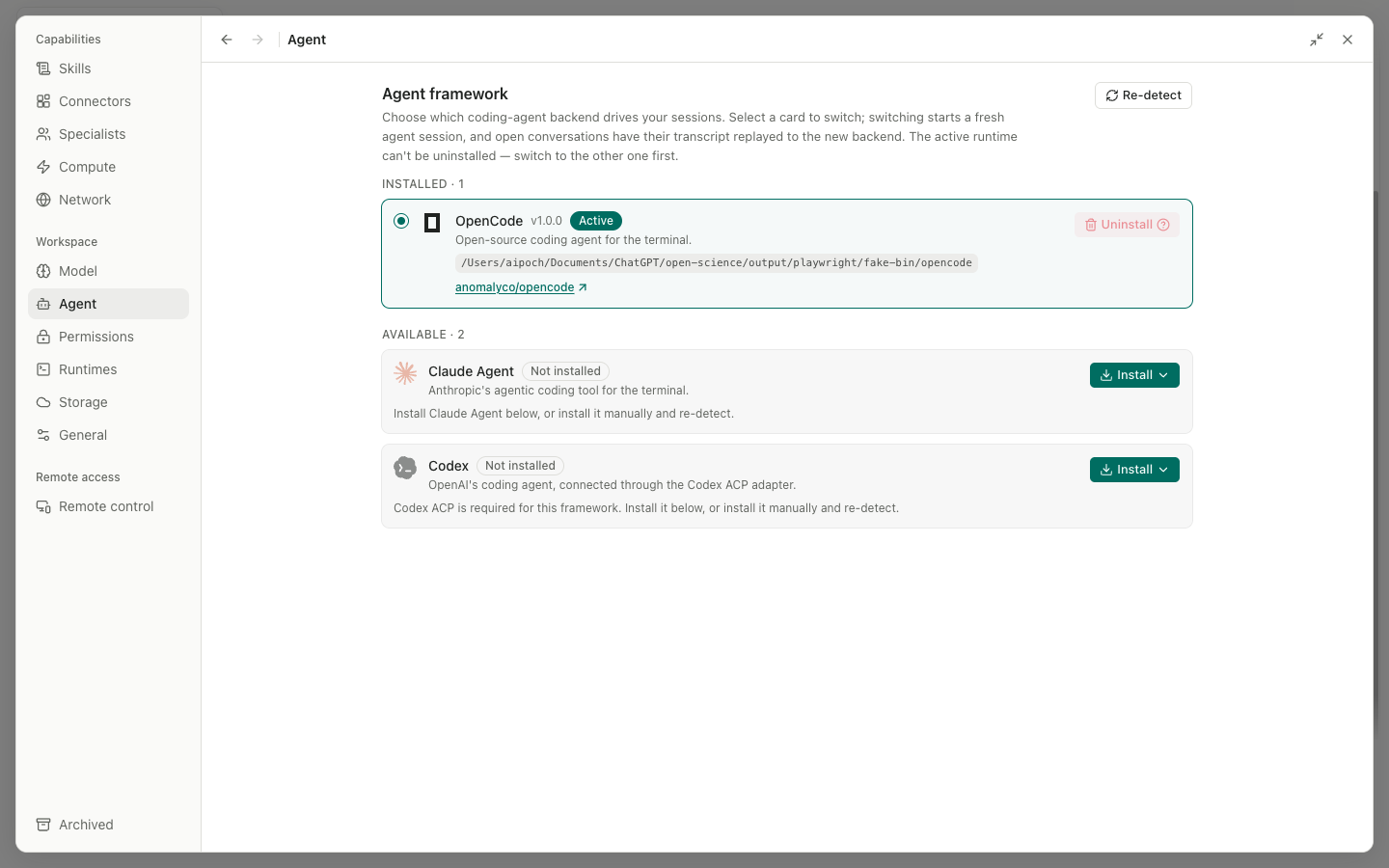Click the Not installed badge for Codex
The height and width of the screenshot is (868, 1389).
(520, 466)
